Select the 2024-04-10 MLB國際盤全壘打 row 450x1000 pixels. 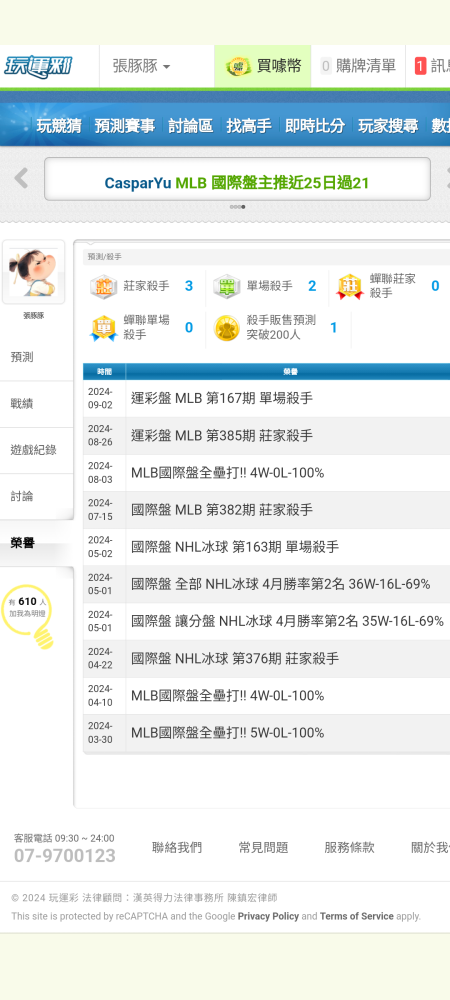coord(266,695)
